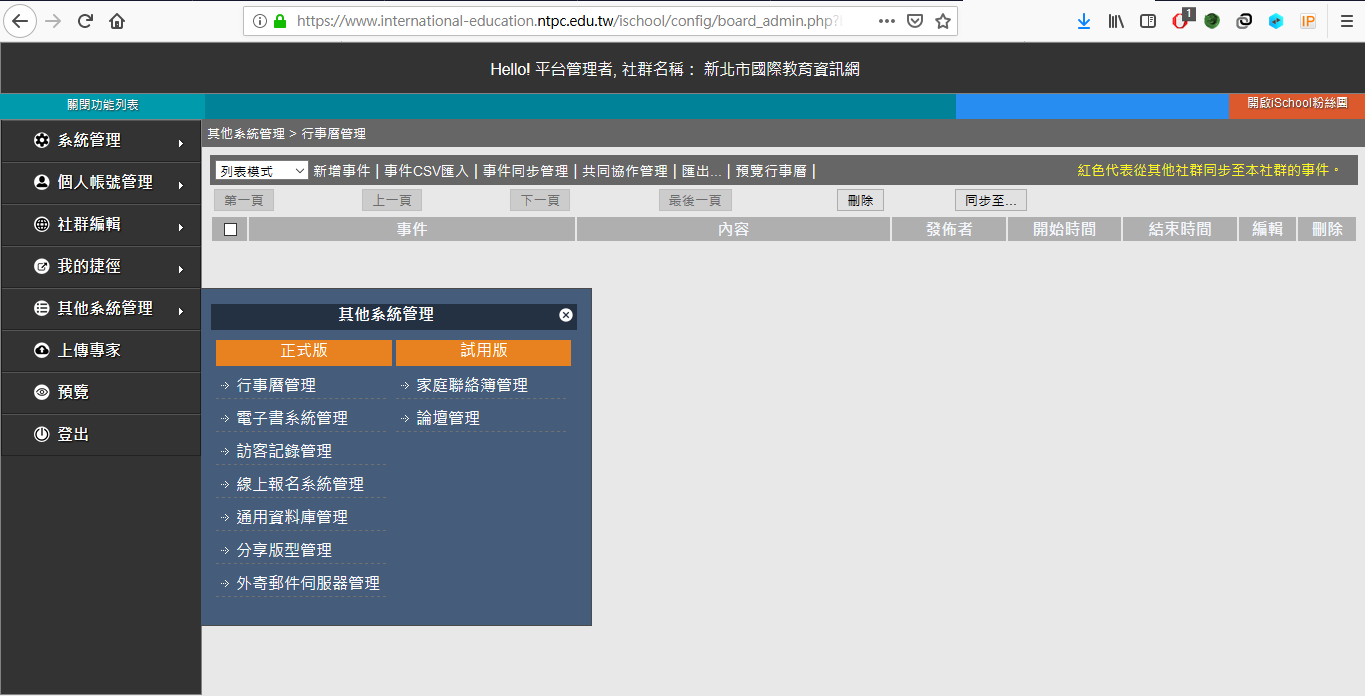Open the page actions three-dot menu
The height and width of the screenshot is (696, 1365).
coord(887,21)
